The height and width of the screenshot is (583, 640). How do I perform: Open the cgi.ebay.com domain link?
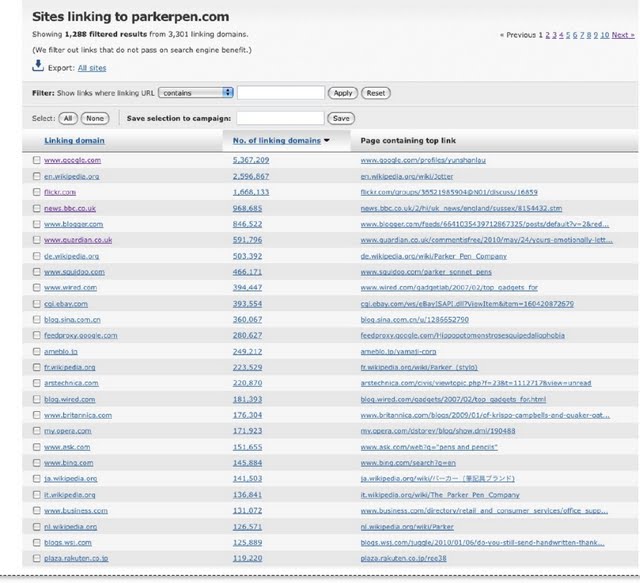pyautogui.click(x=66, y=304)
